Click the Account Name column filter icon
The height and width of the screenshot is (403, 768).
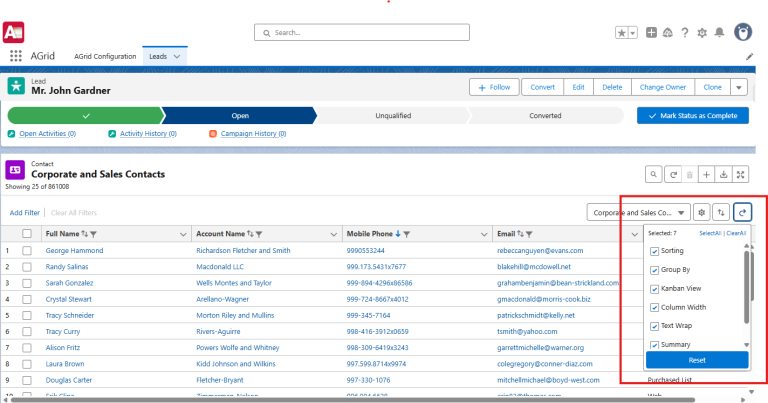click(259, 234)
